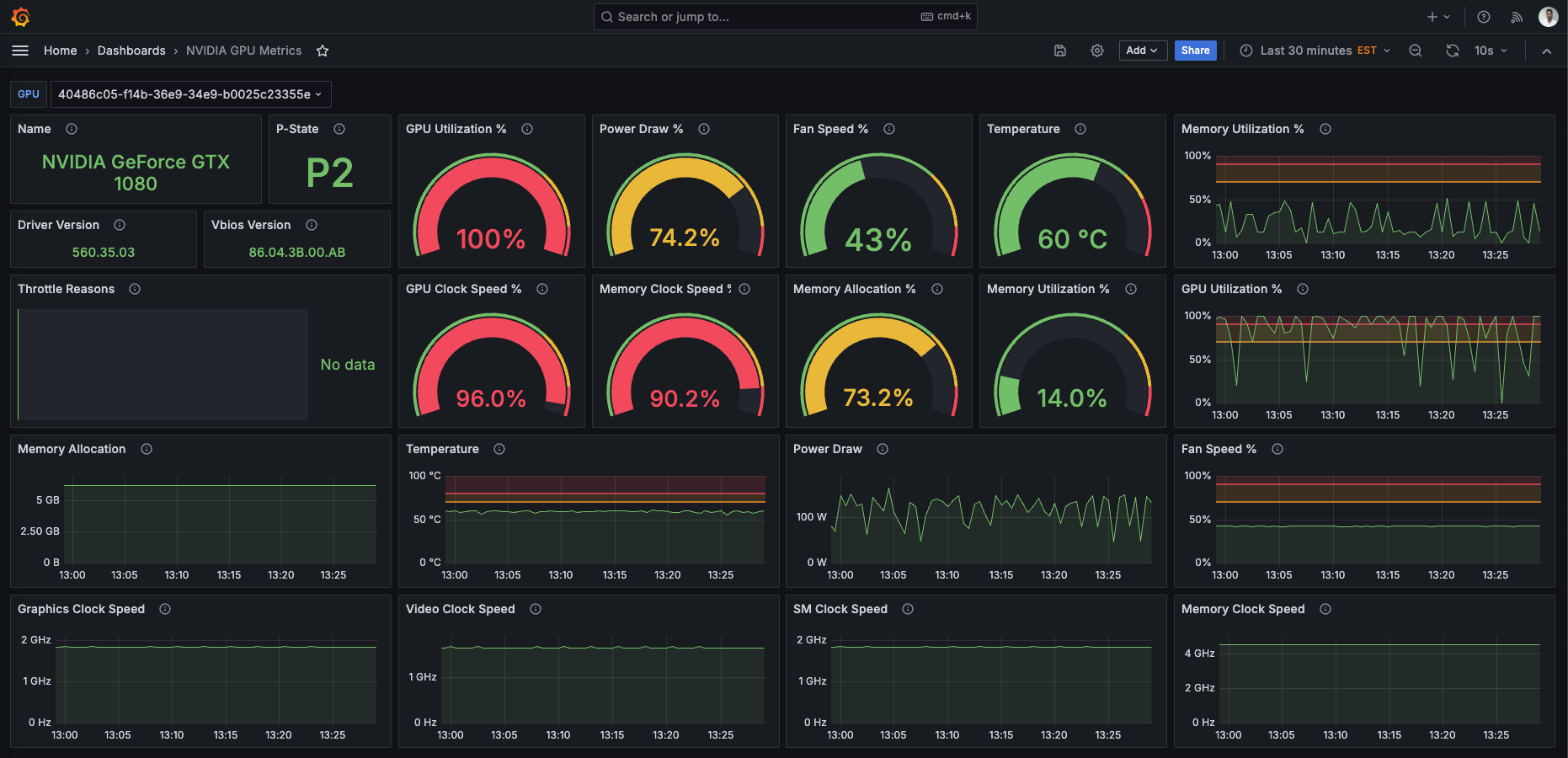Show info for GPU Clock Speed % gauge
The image size is (1568, 758).
tap(542, 289)
